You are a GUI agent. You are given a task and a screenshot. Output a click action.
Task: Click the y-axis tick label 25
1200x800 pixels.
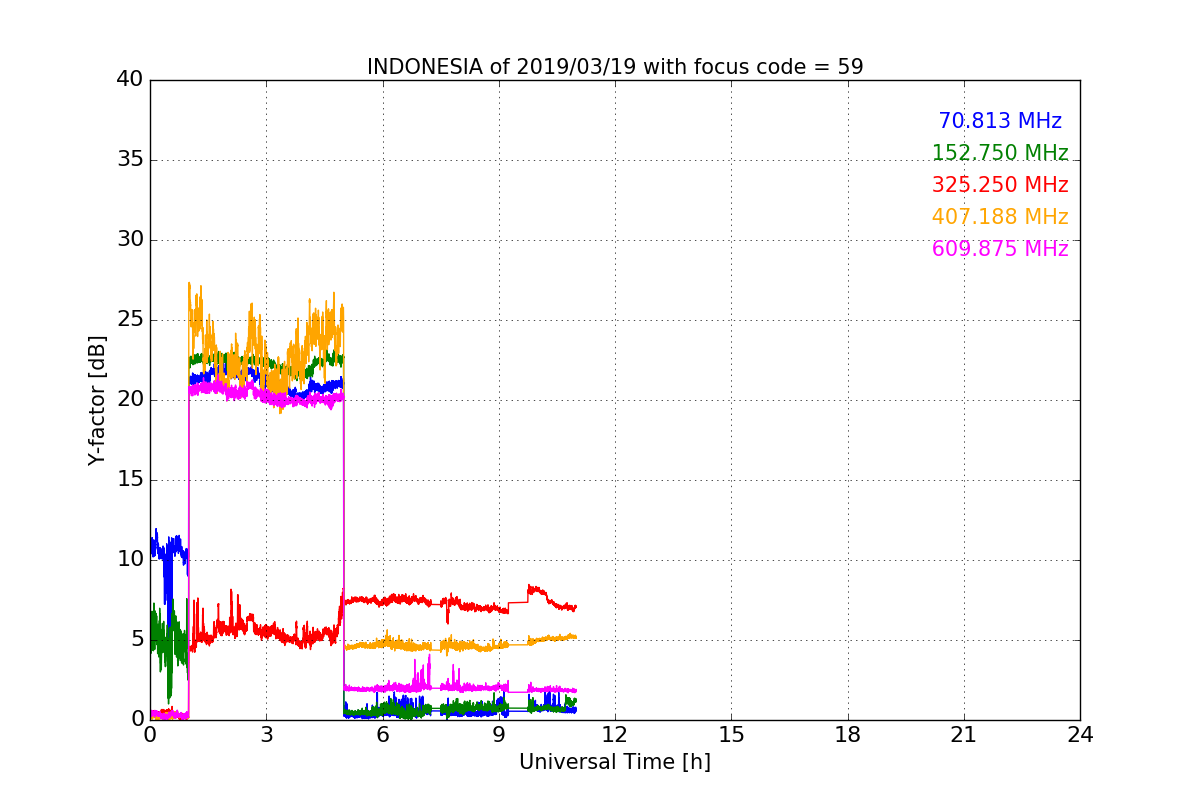point(130,320)
